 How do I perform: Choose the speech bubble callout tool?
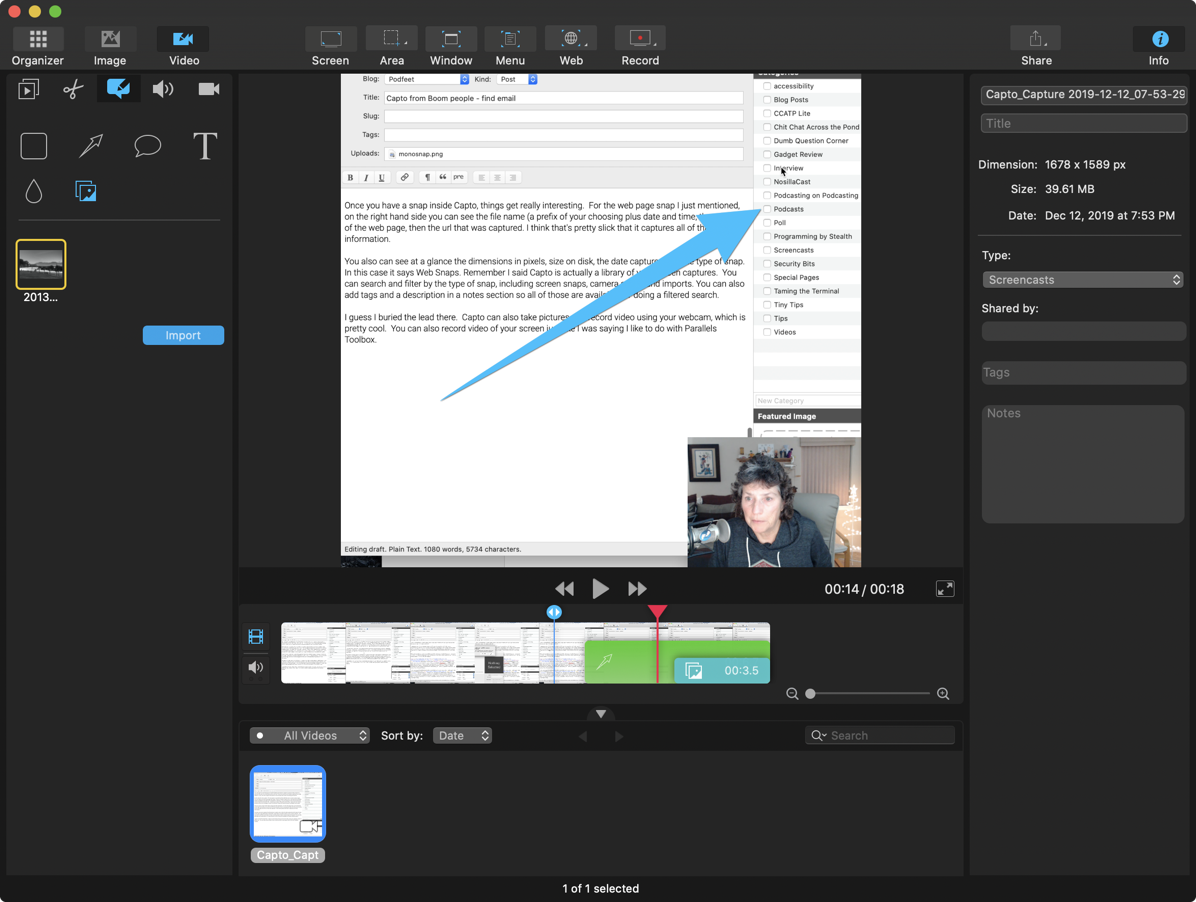click(x=148, y=146)
